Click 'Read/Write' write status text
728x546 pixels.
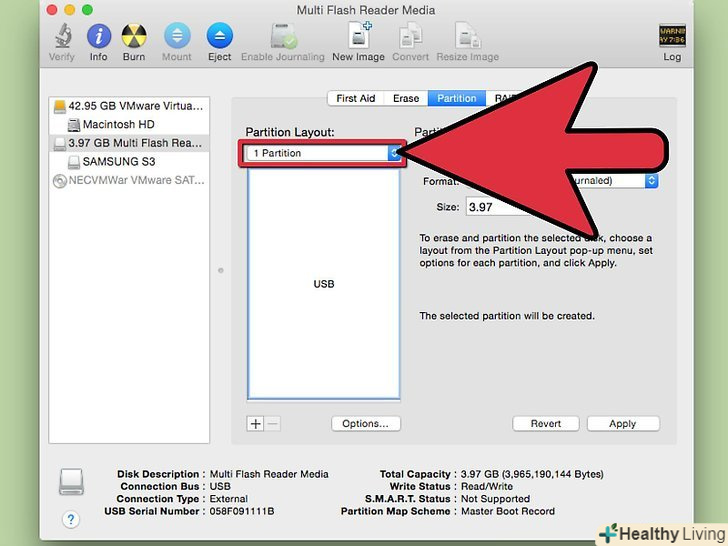[x=487, y=487]
